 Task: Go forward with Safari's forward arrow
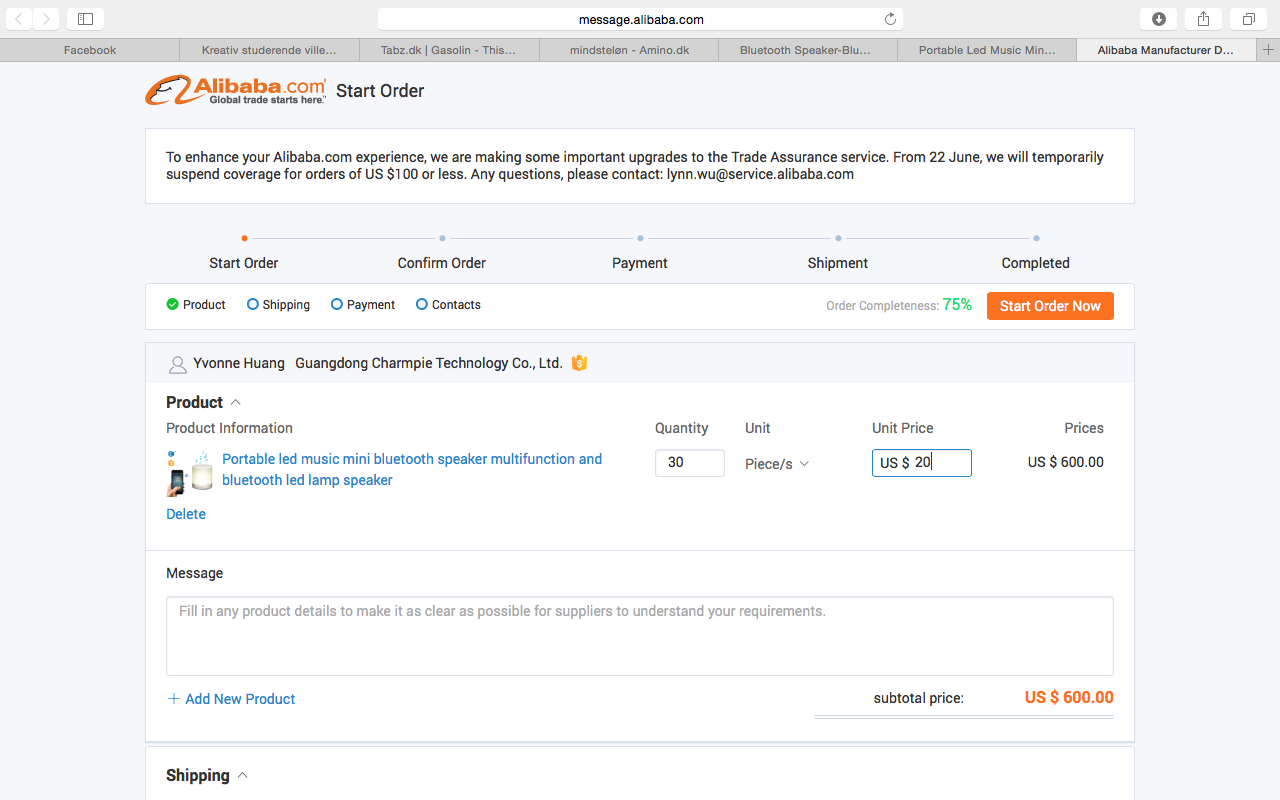click(47, 19)
